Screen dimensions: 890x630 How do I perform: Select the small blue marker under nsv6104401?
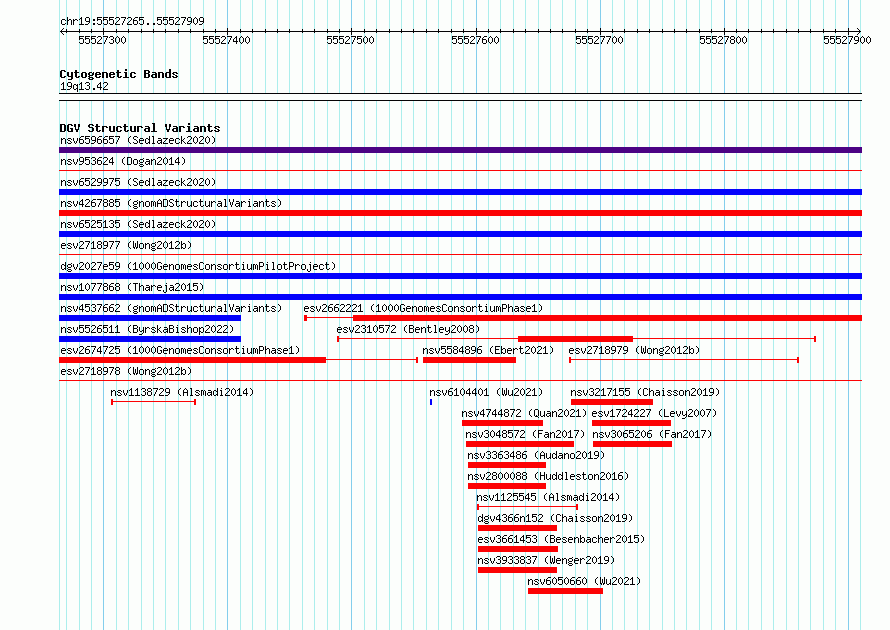tap(431, 402)
